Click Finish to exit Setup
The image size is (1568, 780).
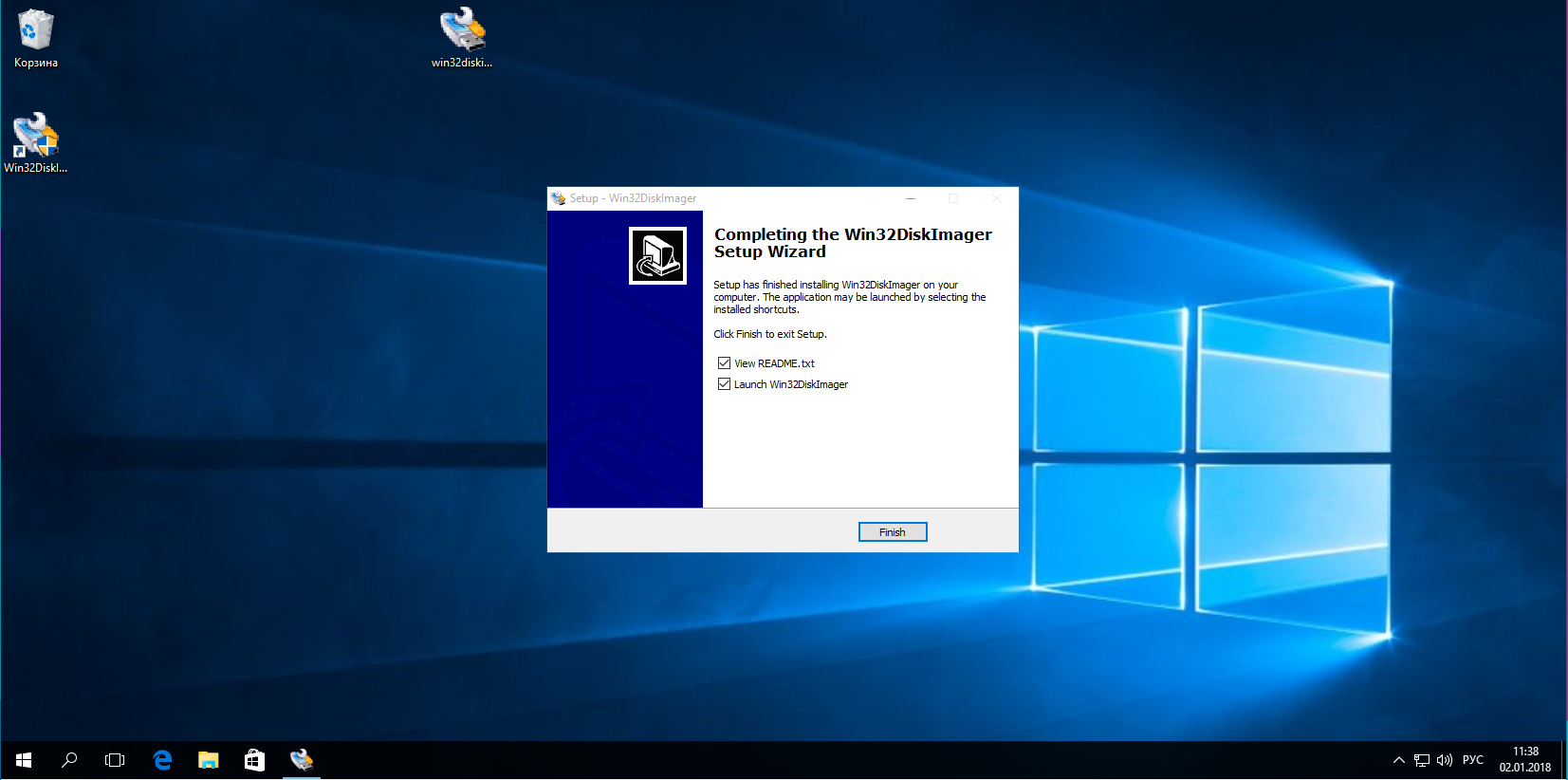pyautogui.click(x=893, y=532)
